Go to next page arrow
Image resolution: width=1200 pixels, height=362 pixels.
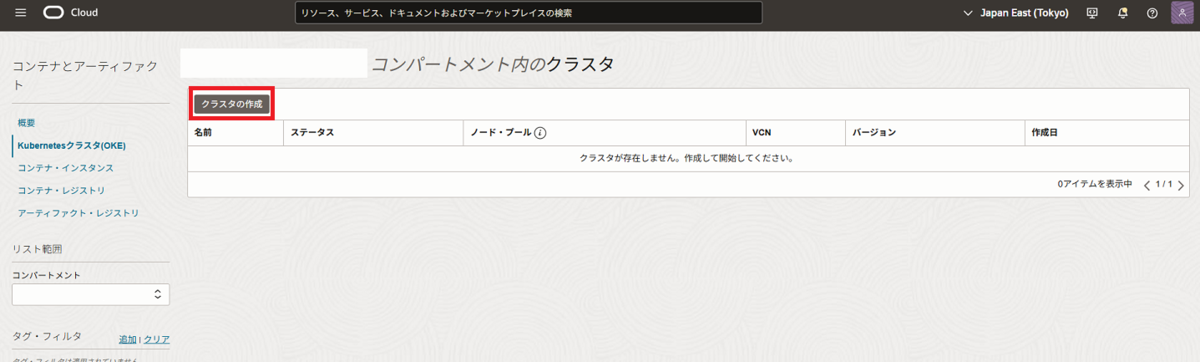(1181, 185)
